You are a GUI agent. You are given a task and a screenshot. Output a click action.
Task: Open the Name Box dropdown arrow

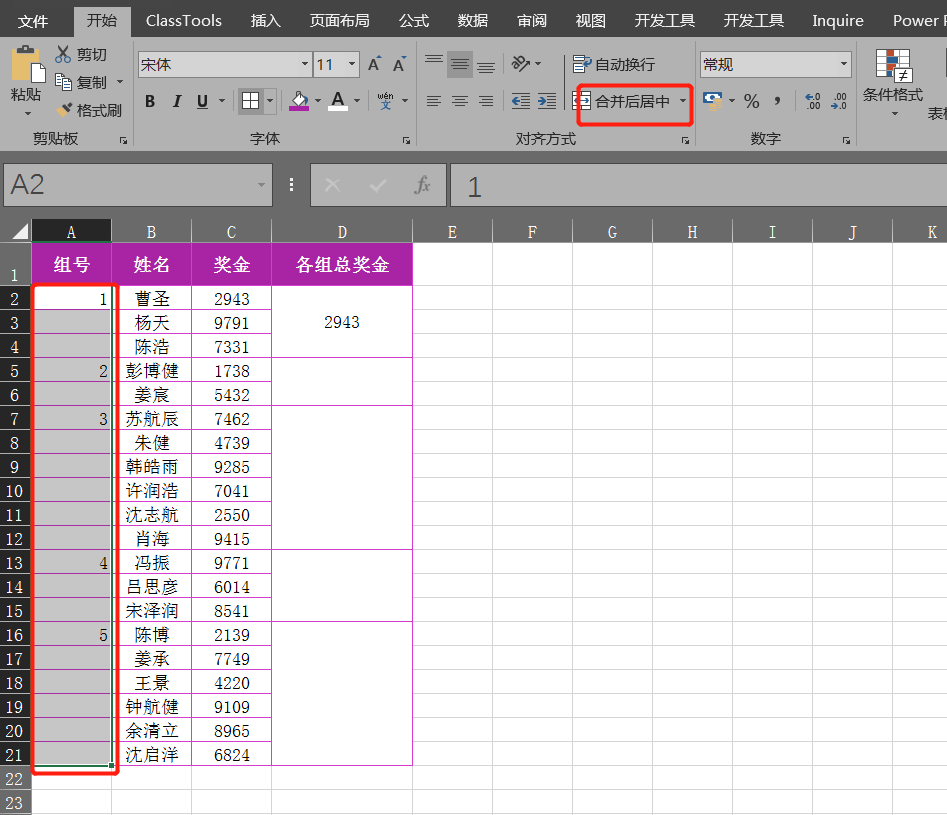click(x=261, y=185)
